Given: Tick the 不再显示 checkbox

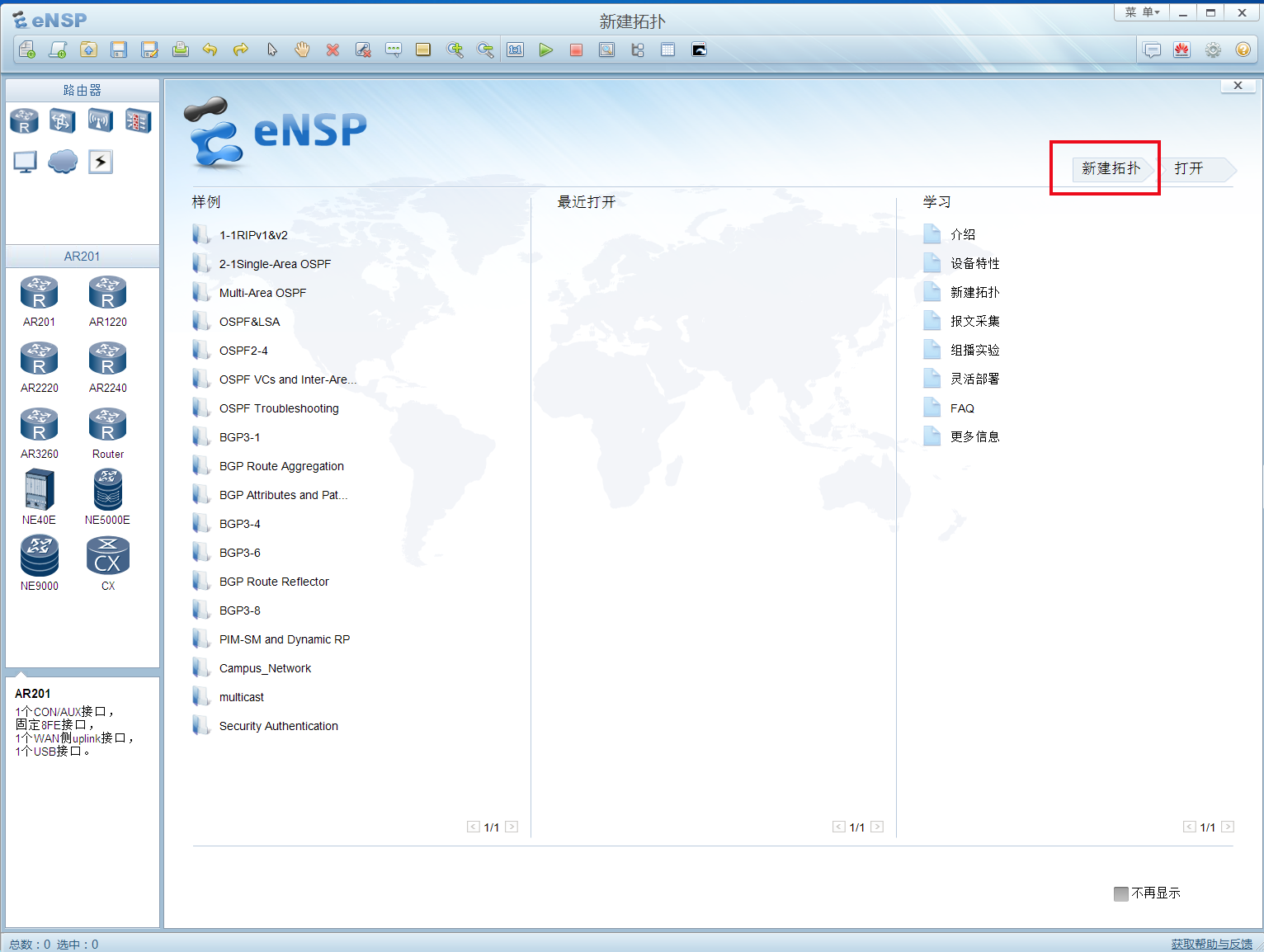Looking at the screenshot, I should pos(1120,893).
